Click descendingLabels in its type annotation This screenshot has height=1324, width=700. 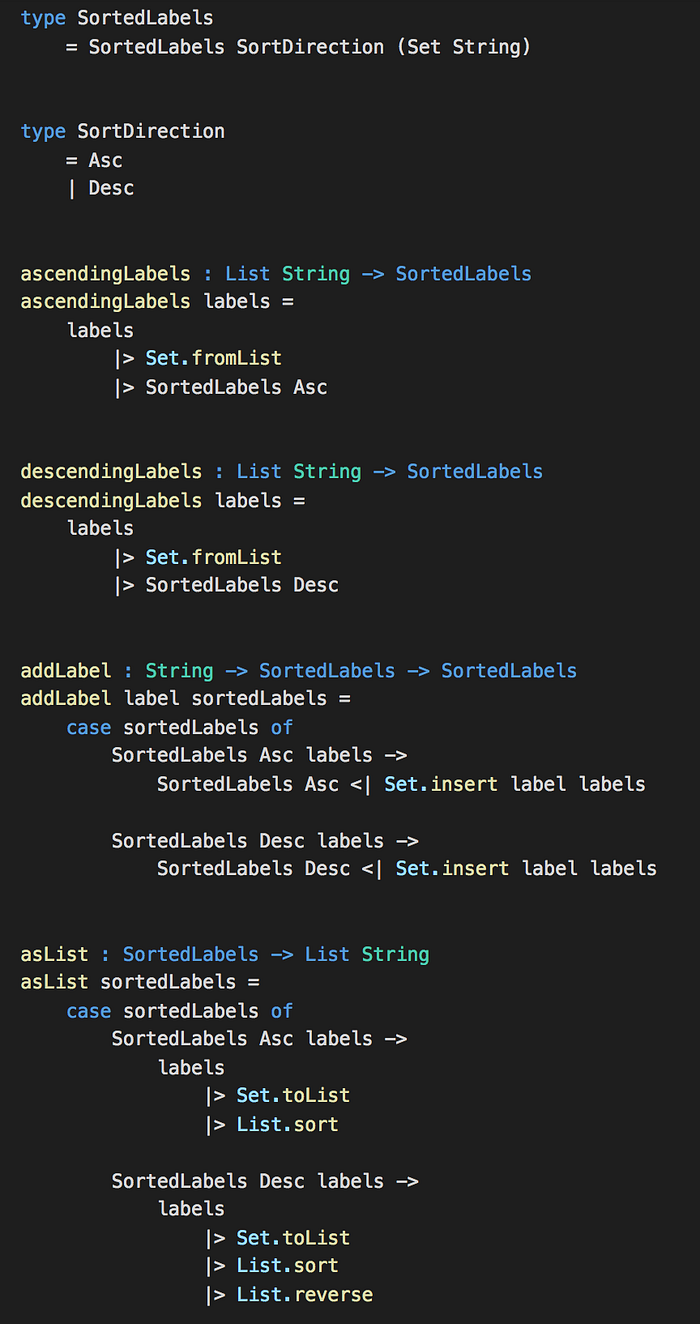click(x=111, y=472)
